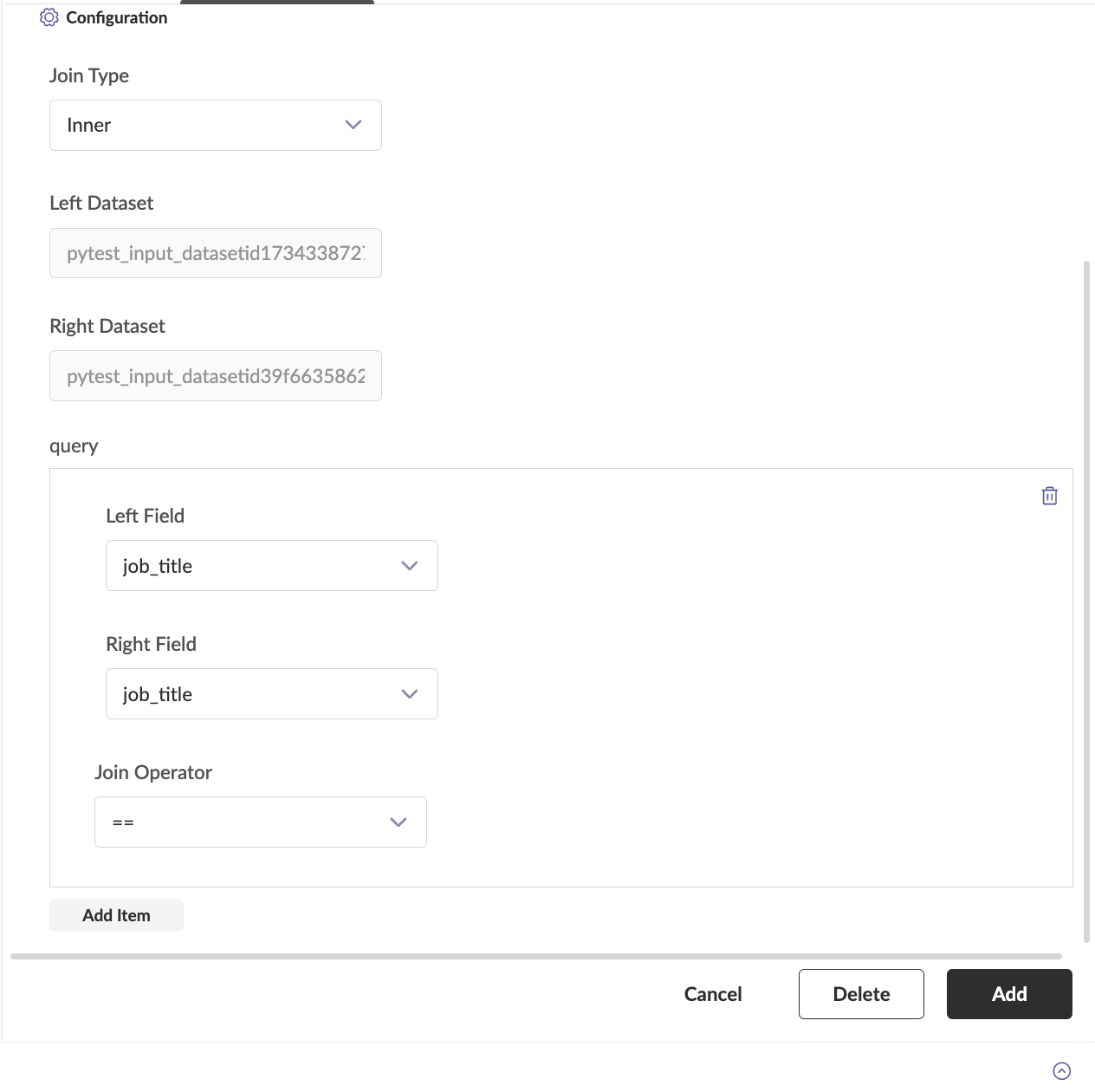This screenshot has height=1092, width=1095.
Task: Click the Join Operator chevron arrow
Action: coord(398,822)
